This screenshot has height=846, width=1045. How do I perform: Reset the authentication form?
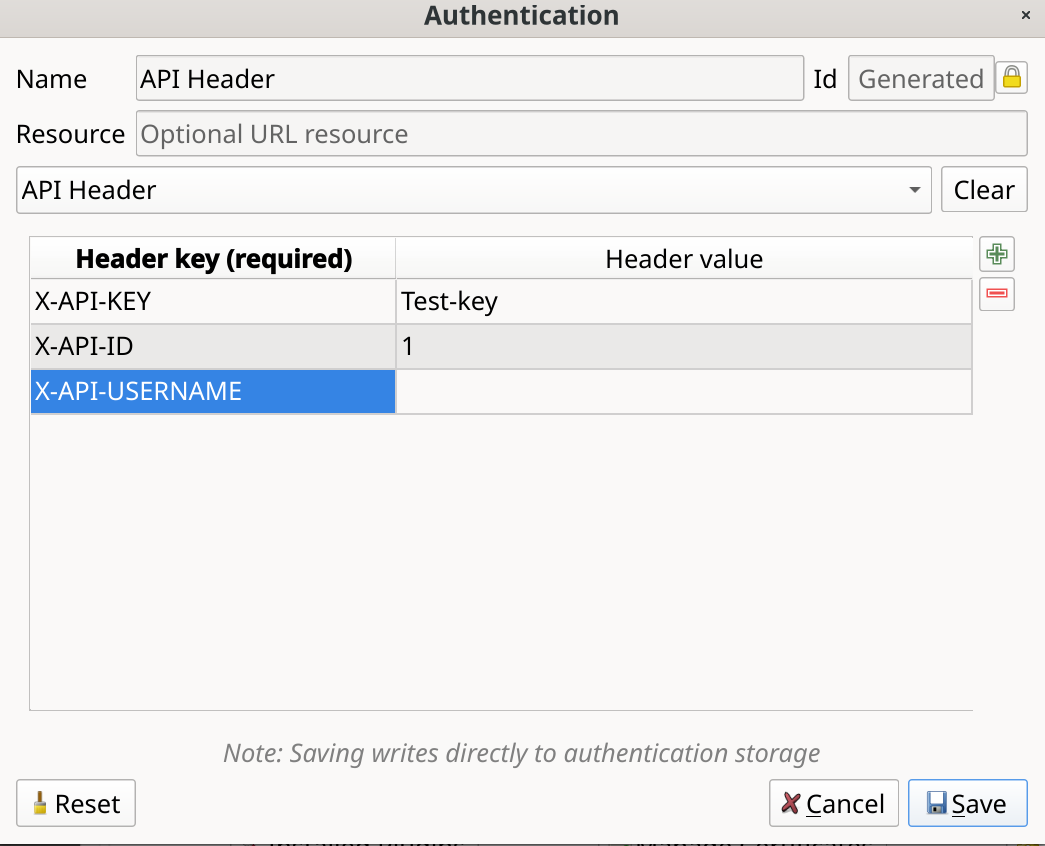[75, 803]
